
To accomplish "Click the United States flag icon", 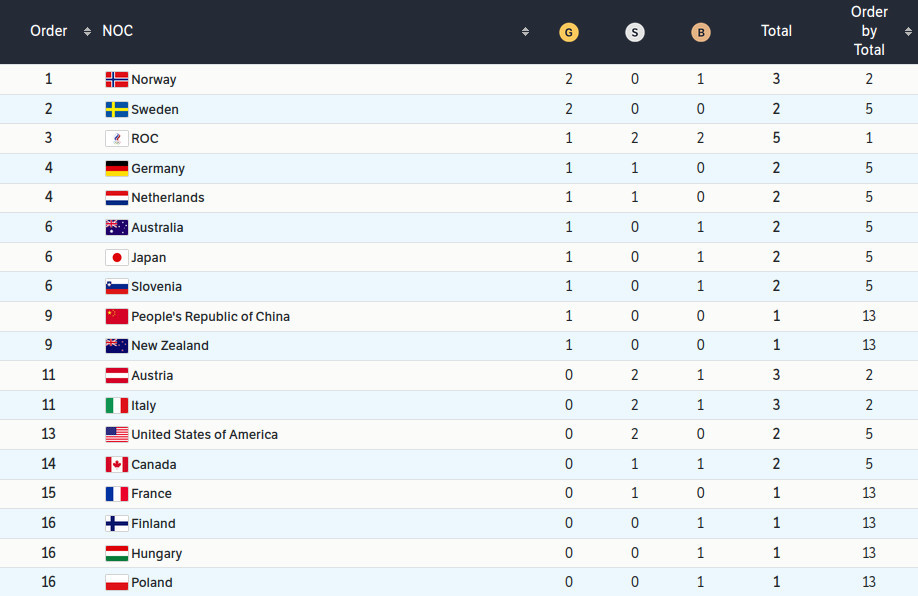I will [116, 435].
